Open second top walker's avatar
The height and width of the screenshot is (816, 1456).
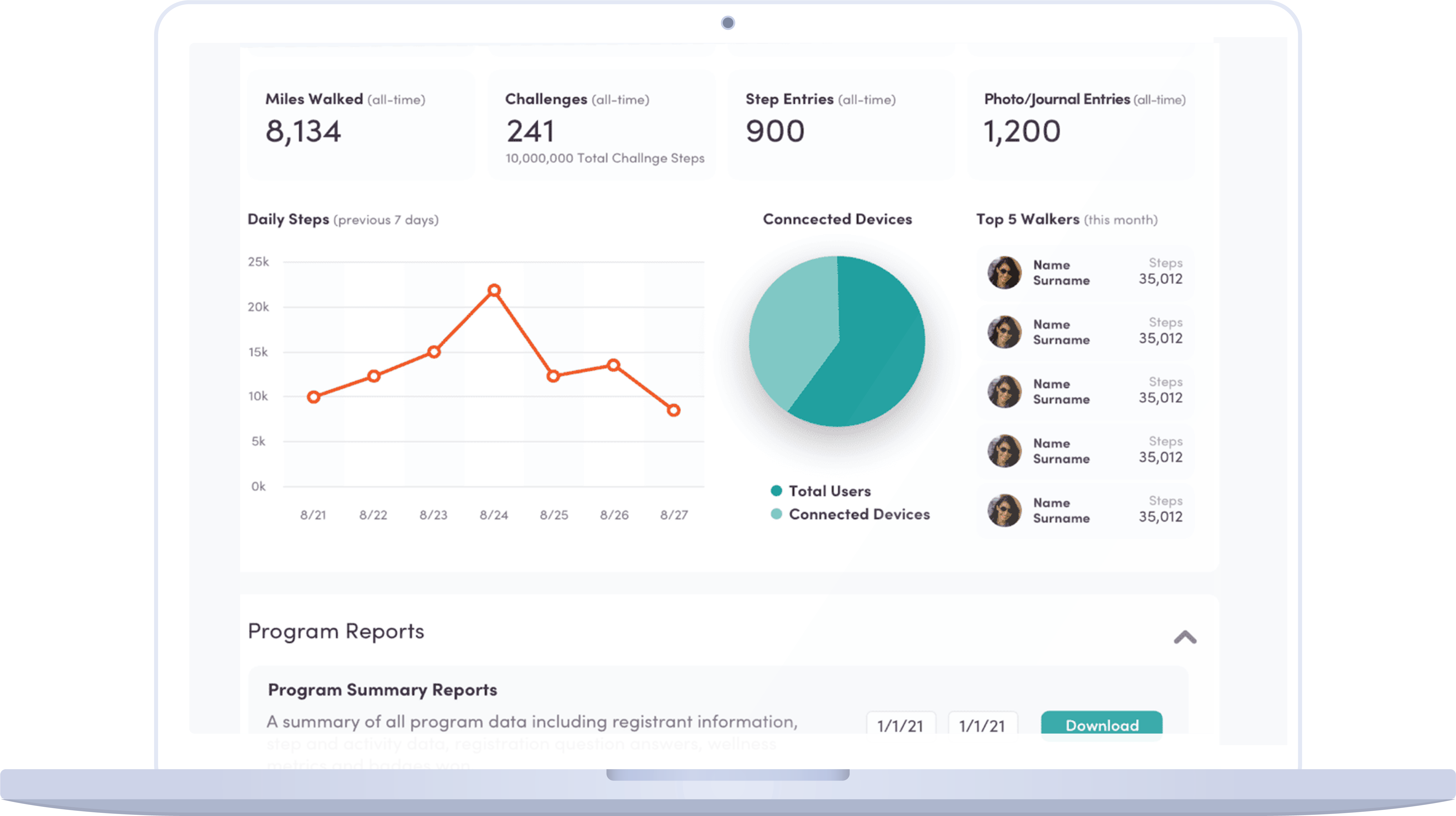(x=1004, y=332)
